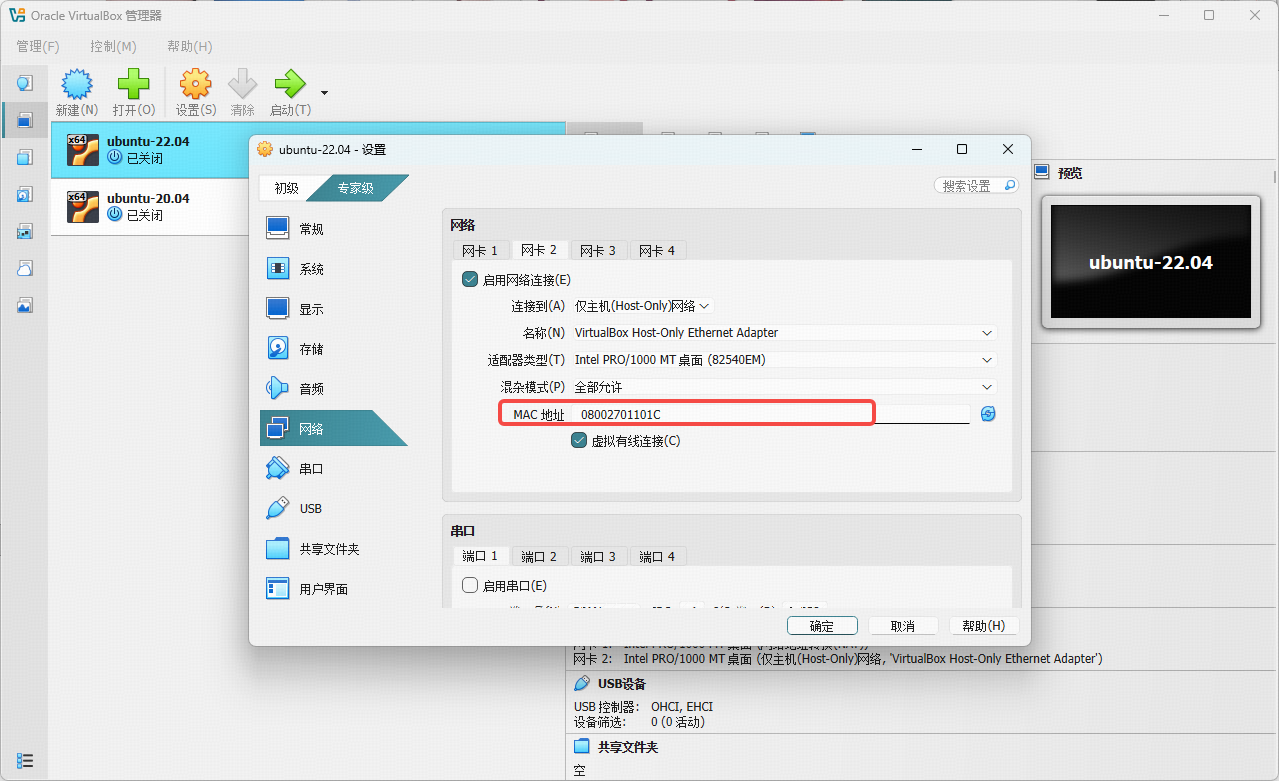This screenshot has height=781, width=1279.
Task: Enable the 启用串口(E) checkbox
Action: (470, 586)
